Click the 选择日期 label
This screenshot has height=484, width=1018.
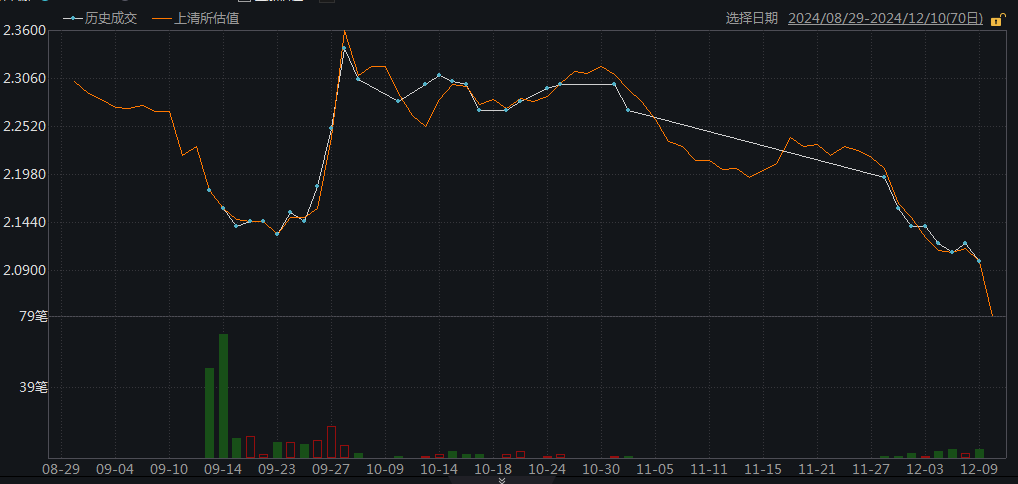[751, 18]
